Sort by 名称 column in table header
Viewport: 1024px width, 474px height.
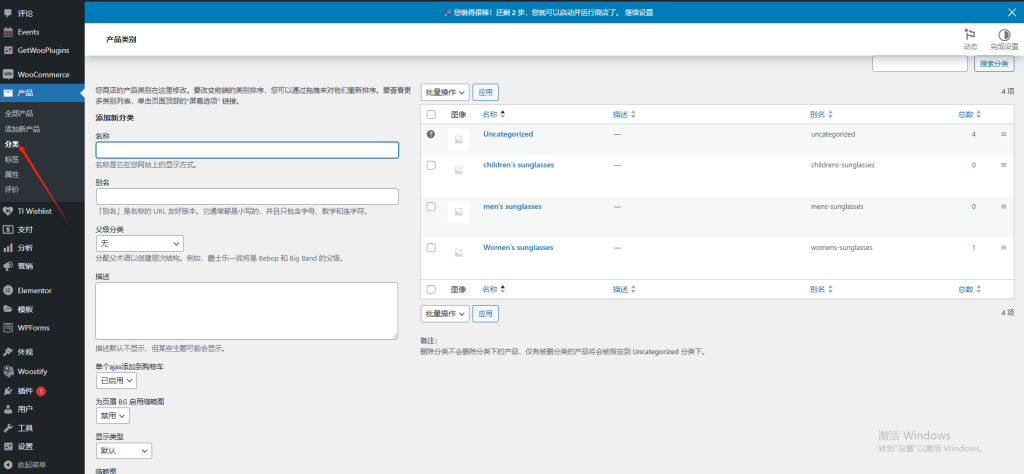tap(494, 114)
